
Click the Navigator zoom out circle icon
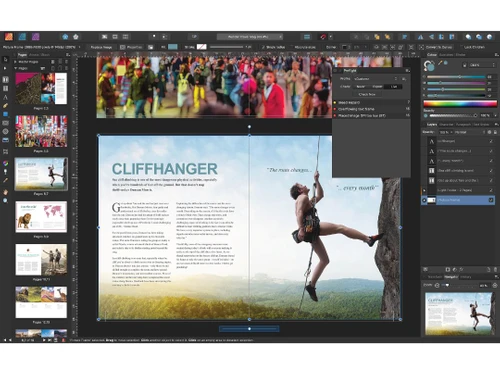click(x=437, y=285)
